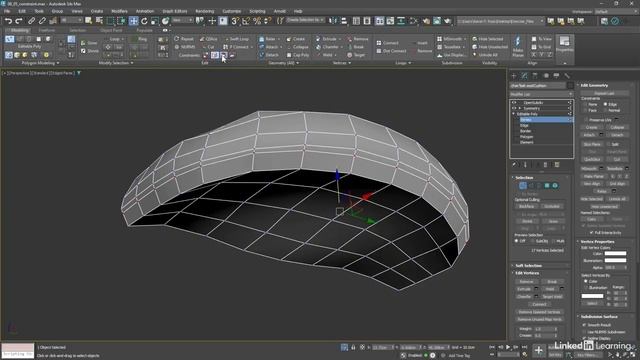Open the Customize menu
Screen dimensions: 640x360
tap(231, 11)
